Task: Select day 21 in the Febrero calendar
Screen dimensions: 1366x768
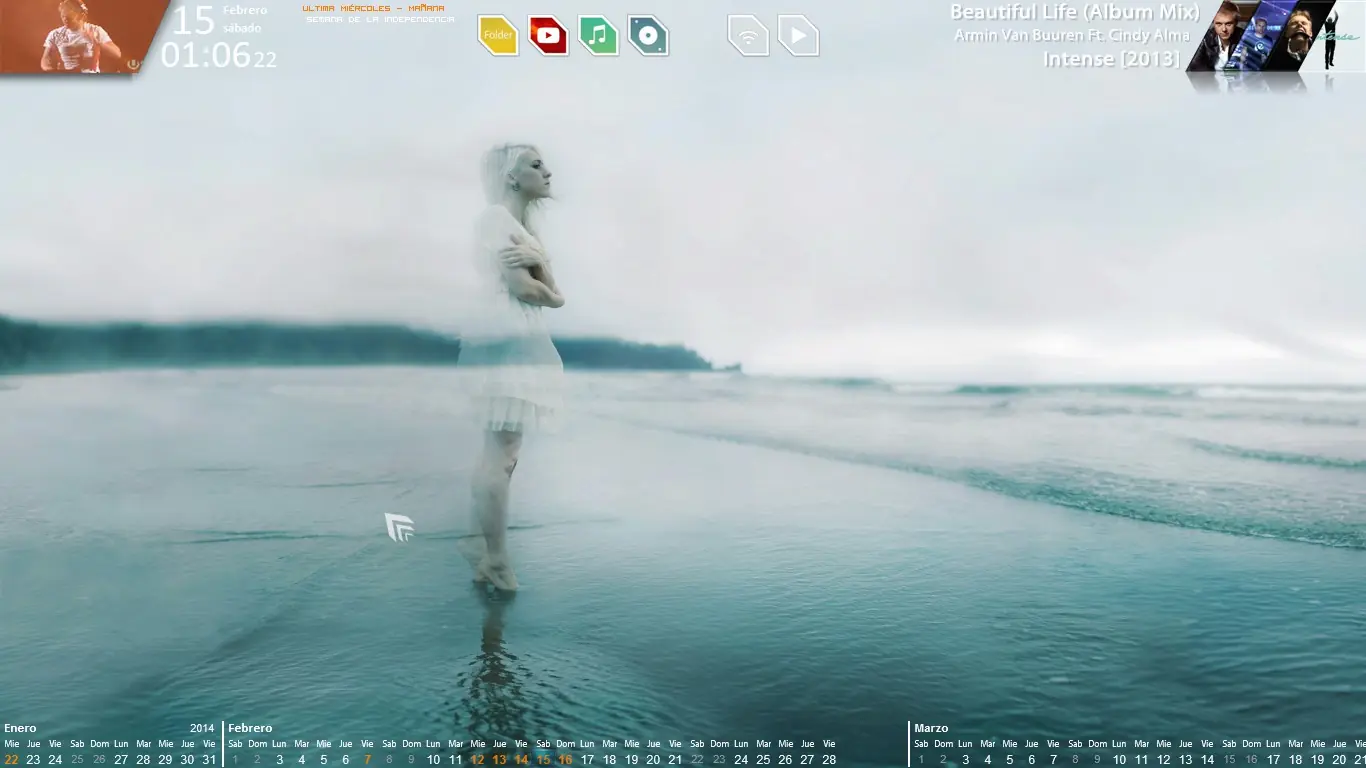Action: tap(675, 760)
